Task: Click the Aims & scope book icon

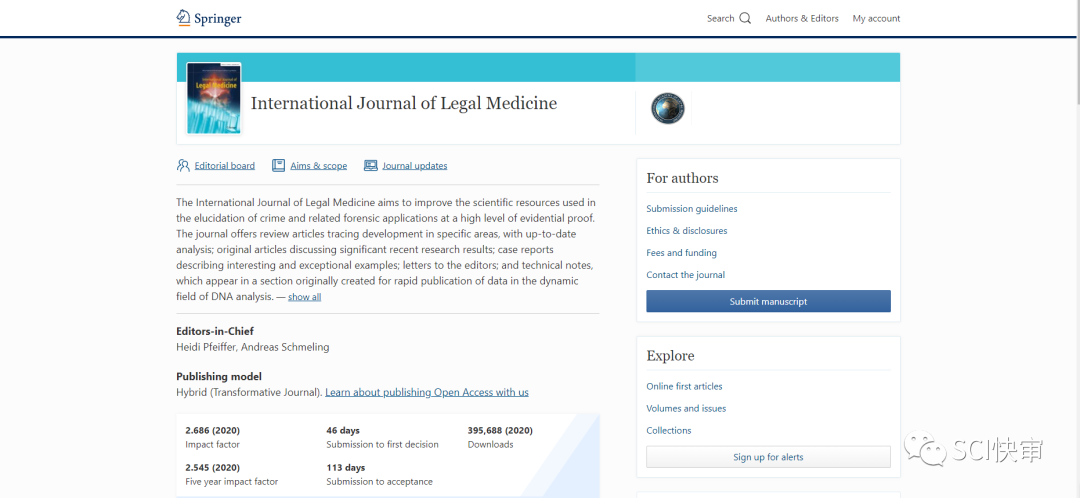Action: pyautogui.click(x=279, y=166)
